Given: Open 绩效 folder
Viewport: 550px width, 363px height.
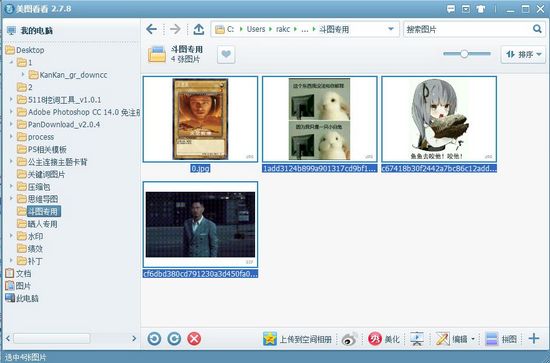Looking at the screenshot, I should [30, 249].
